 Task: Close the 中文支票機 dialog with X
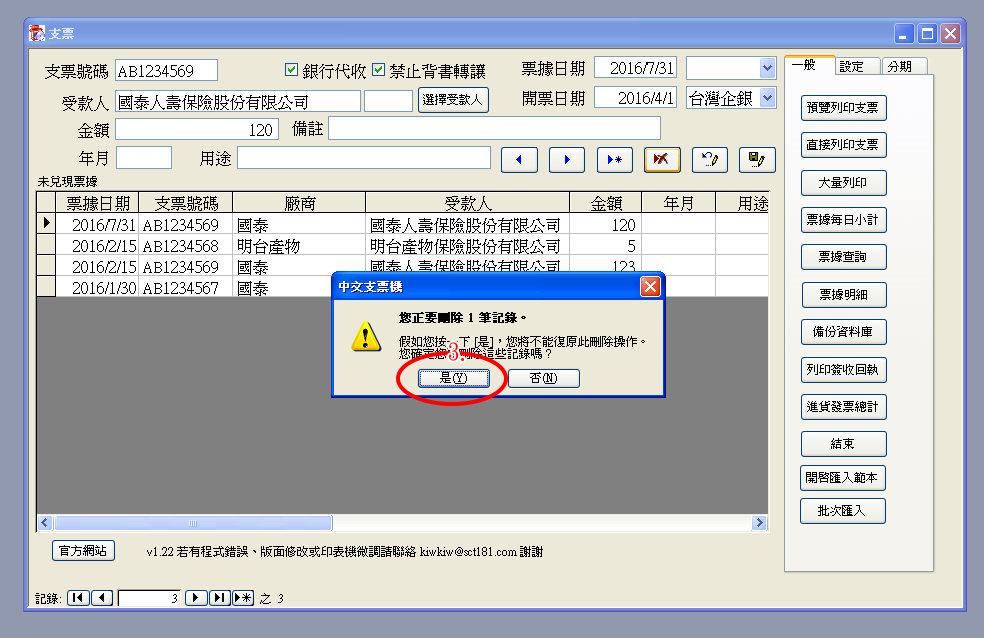tap(650, 287)
